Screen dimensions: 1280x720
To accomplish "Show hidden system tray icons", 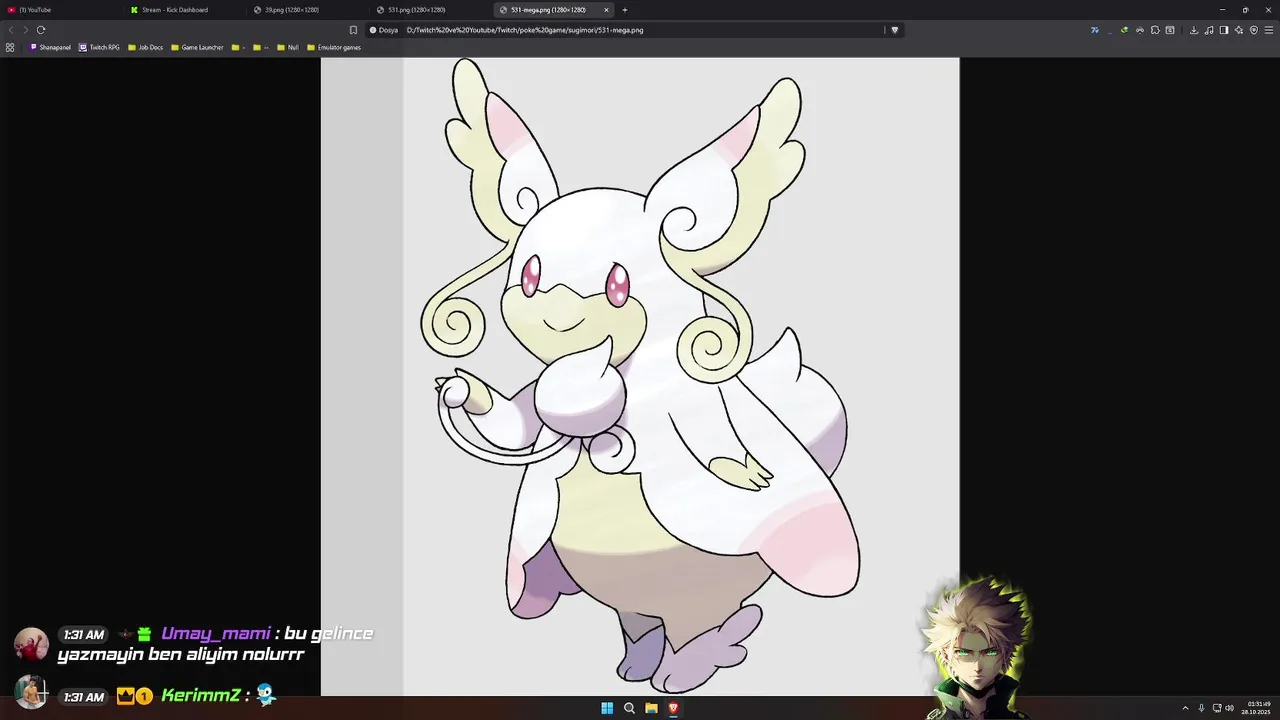I will pyautogui.click(x=1186, y=708).
